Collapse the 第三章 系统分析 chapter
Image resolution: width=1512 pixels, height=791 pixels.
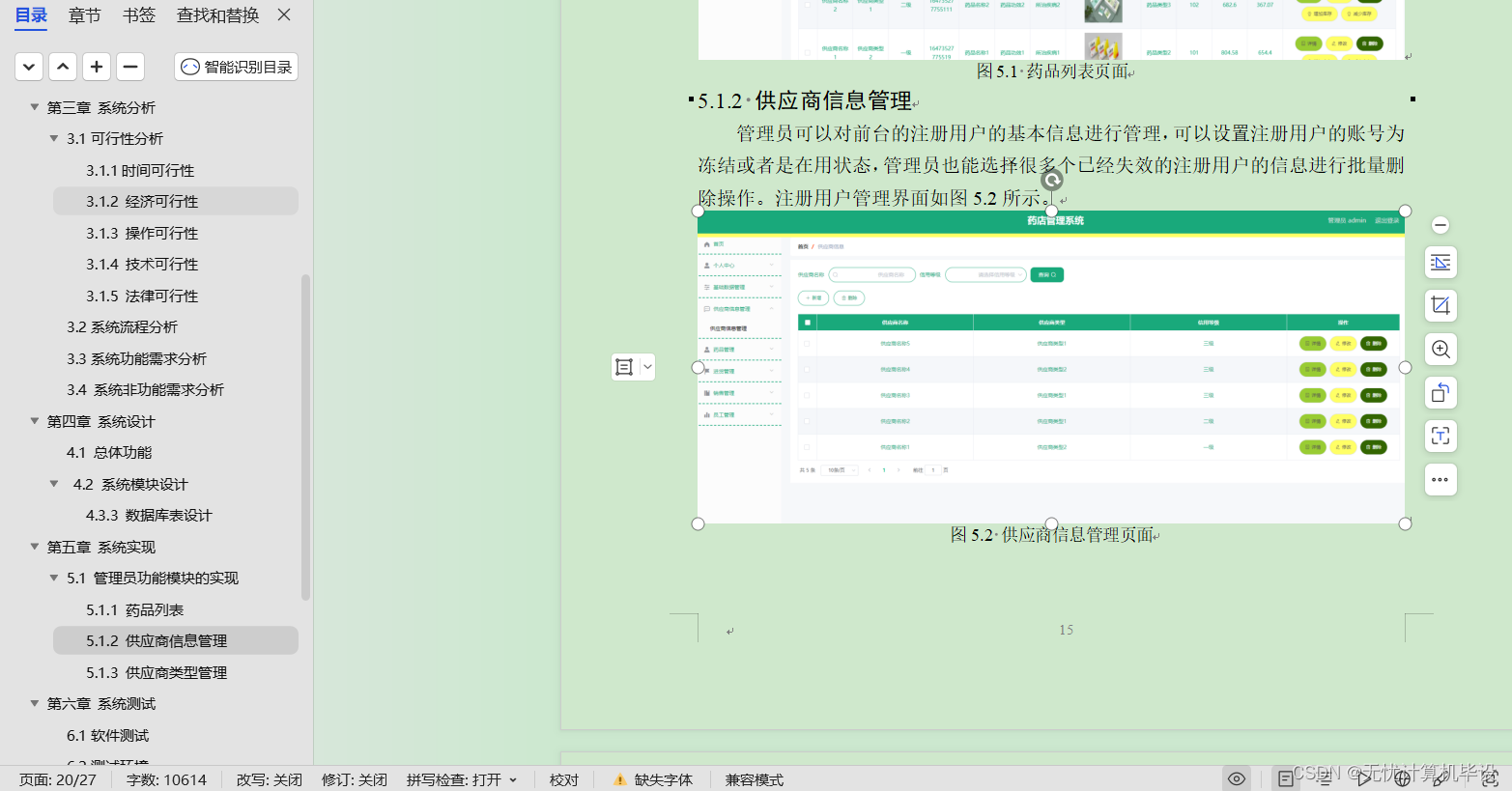[37, 107]
